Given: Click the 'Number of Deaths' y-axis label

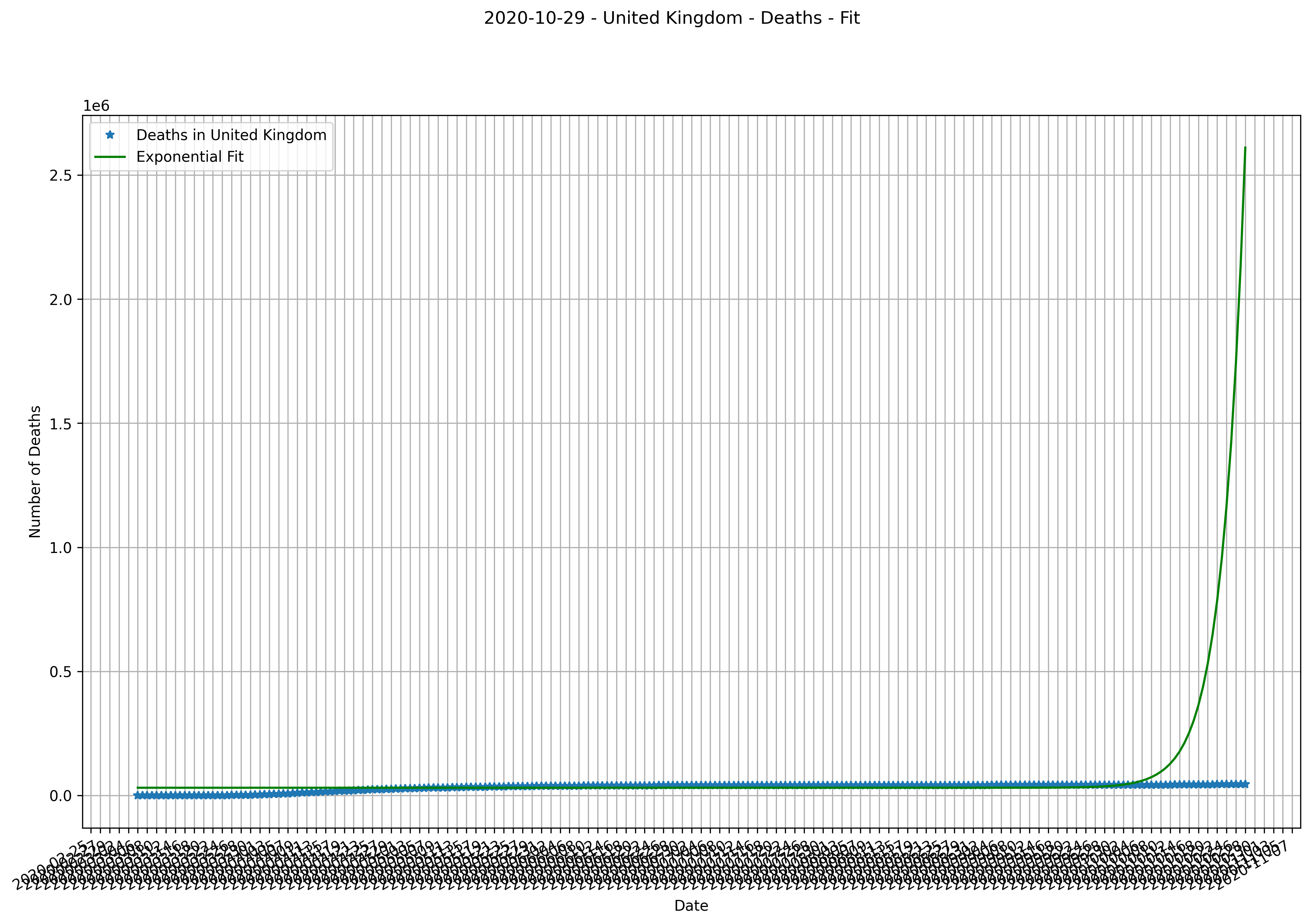Looking at the screenshot, I should pyautogui.click(x=35, y=471).
